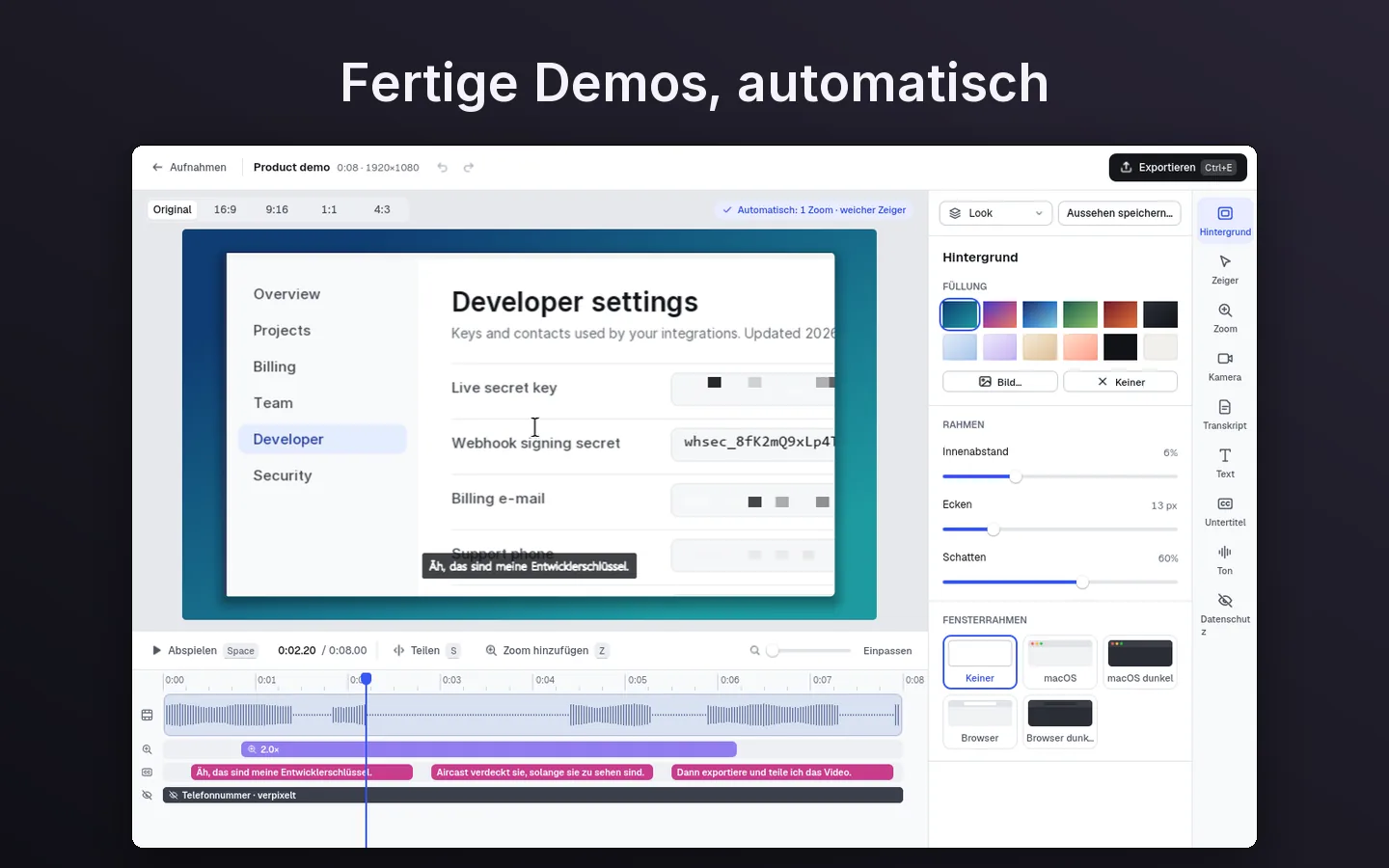Open the Ton audio panel

pyautogui.click(x=1225, y=558)
